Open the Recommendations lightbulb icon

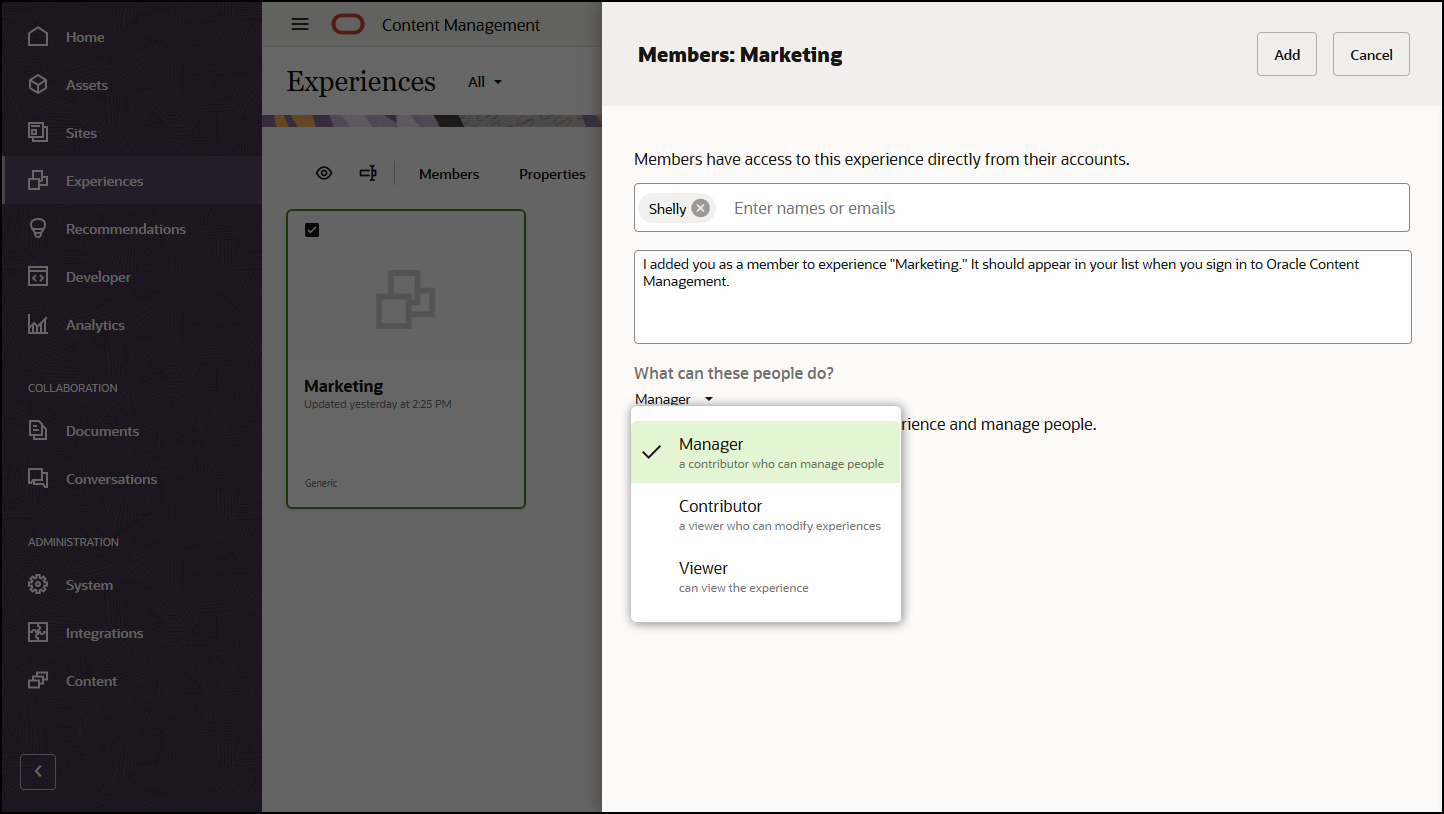(38, 229)
